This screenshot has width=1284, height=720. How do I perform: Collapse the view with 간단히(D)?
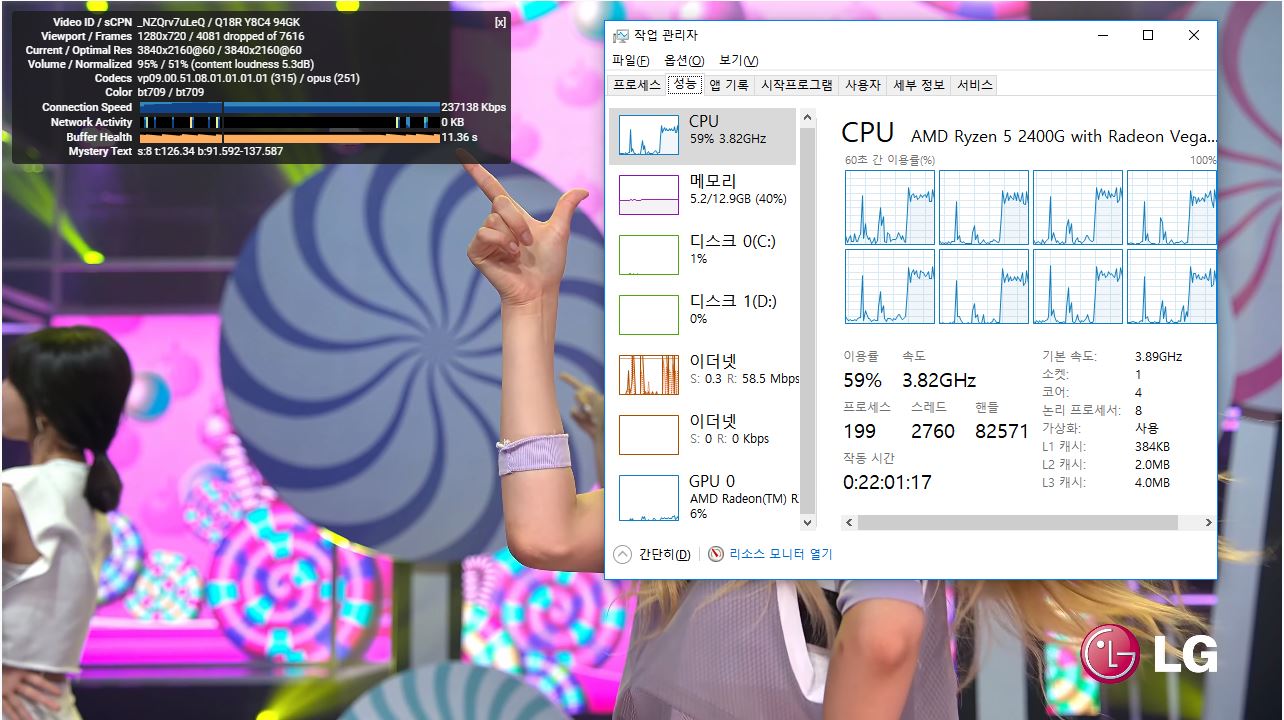coord(664,554)
